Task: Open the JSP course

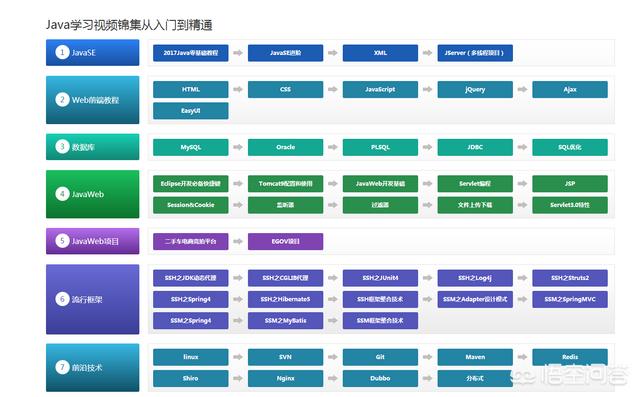Action: pyautogui.click(x=570, y=184)
